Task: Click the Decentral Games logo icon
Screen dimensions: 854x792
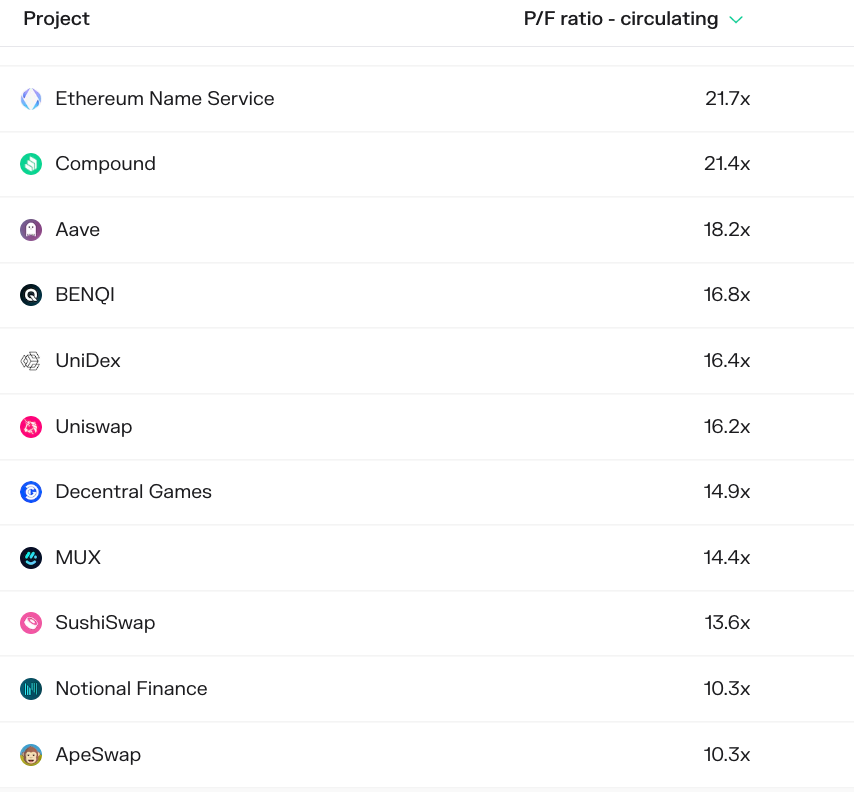Action: [x=31, y=492]
